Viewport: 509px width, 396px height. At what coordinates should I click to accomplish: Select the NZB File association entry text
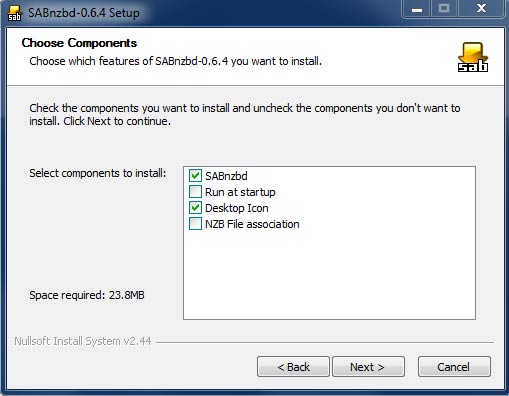(x=252, y=224)
